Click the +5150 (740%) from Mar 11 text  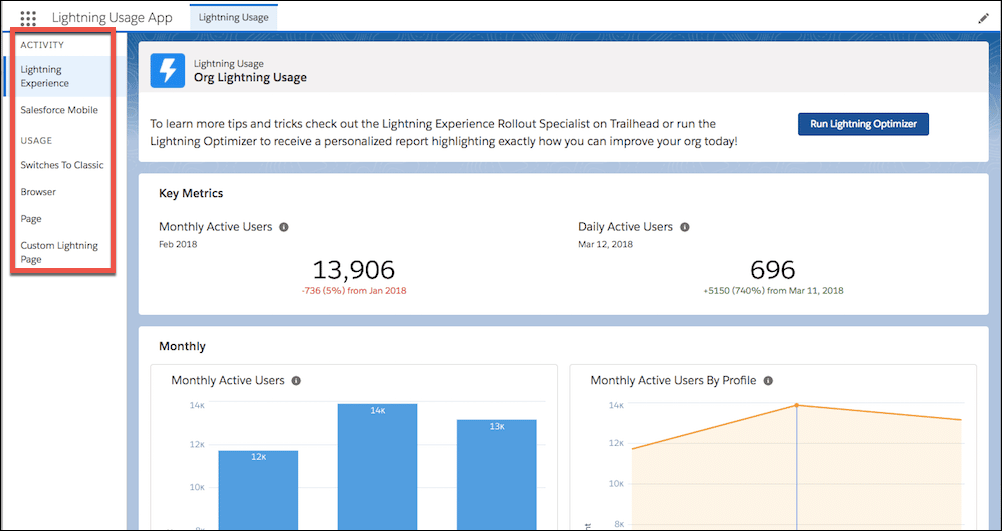(x=773, y=291)
